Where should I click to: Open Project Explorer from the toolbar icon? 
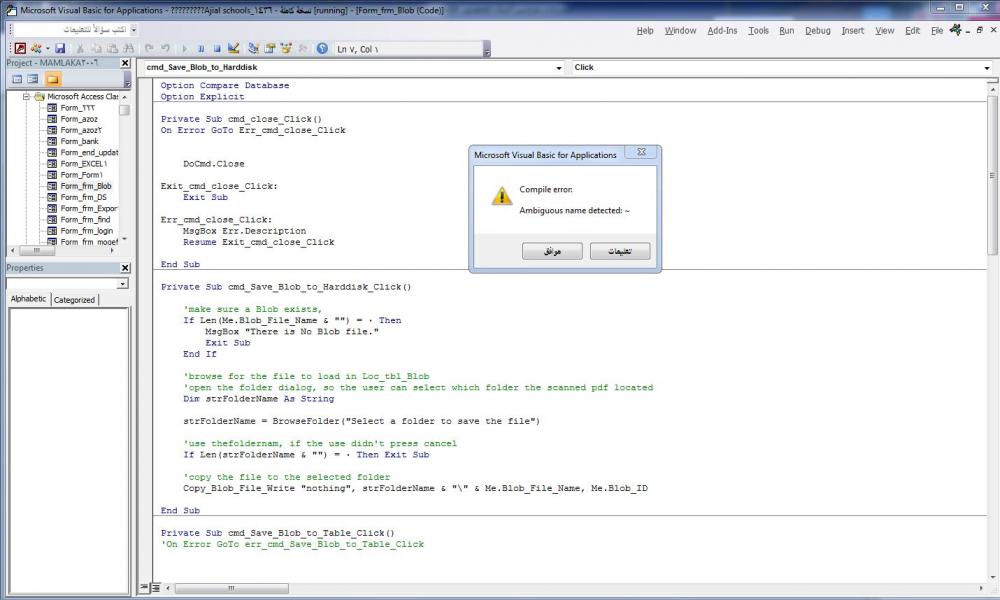pos(253,48)
